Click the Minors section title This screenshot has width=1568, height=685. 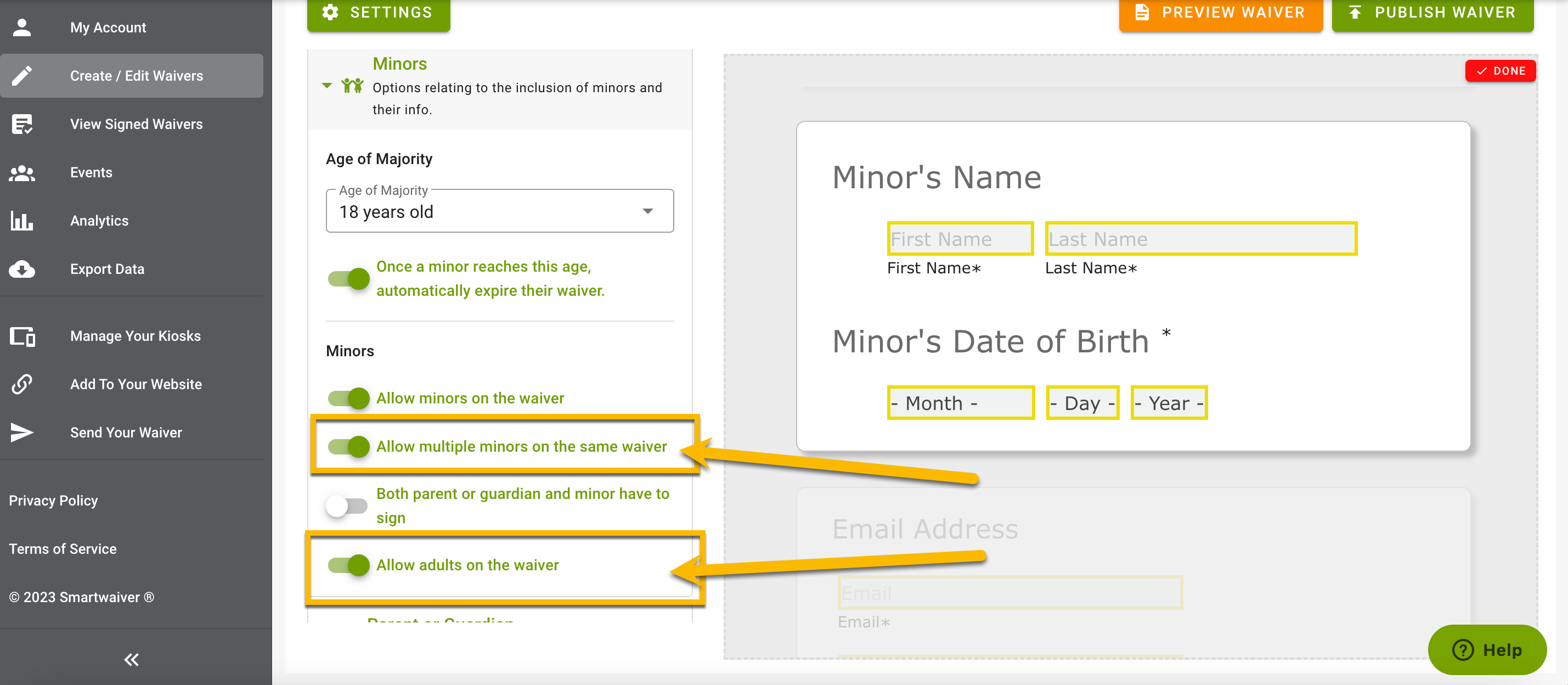click(x=399, y=63)
